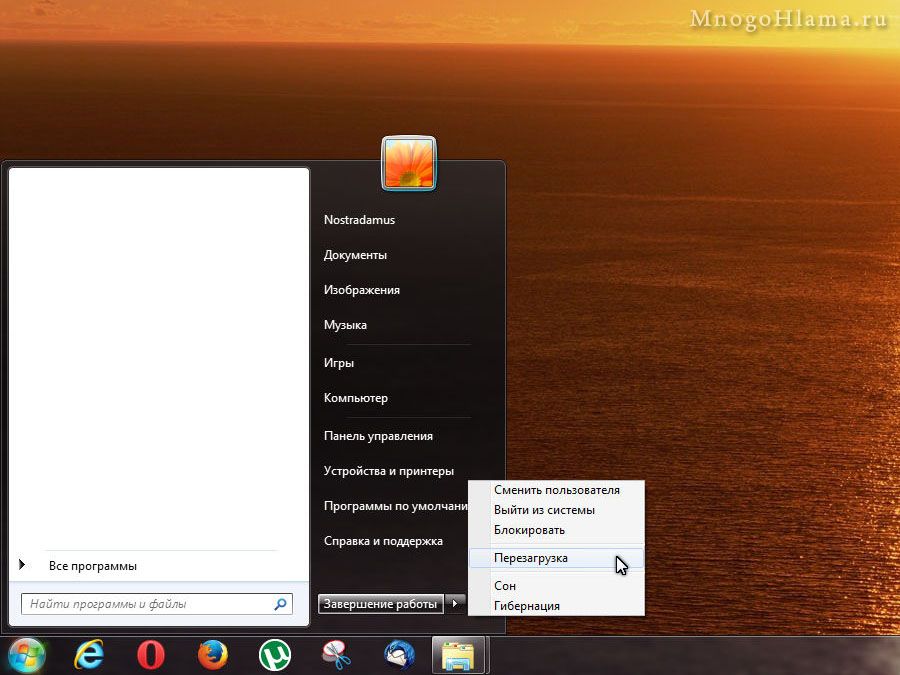Click the "Найти программы и файлы" search field

[145, 604]
